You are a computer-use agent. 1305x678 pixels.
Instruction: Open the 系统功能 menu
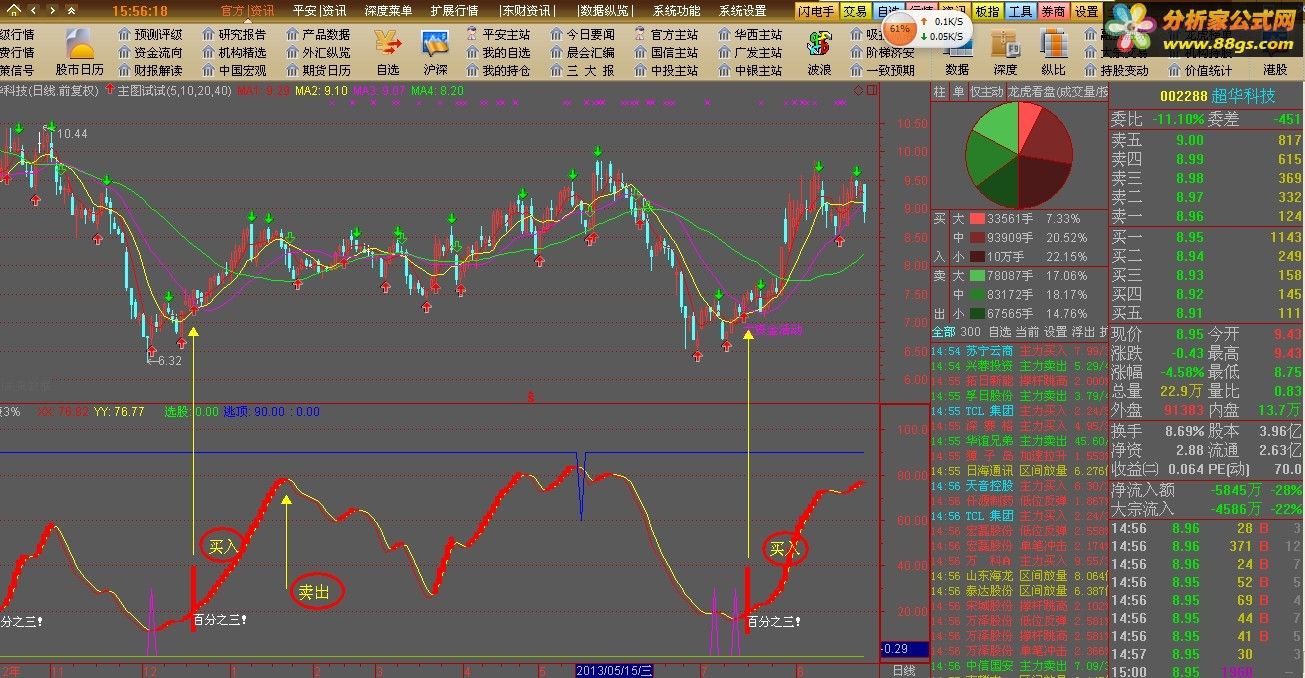tap(677, 11)
